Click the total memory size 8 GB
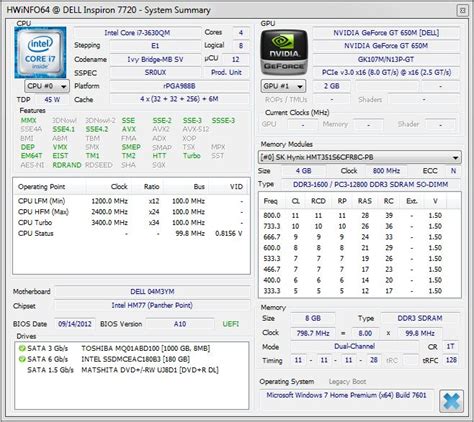The width and height of the screenshot is (474, 422). click(313, 318)
